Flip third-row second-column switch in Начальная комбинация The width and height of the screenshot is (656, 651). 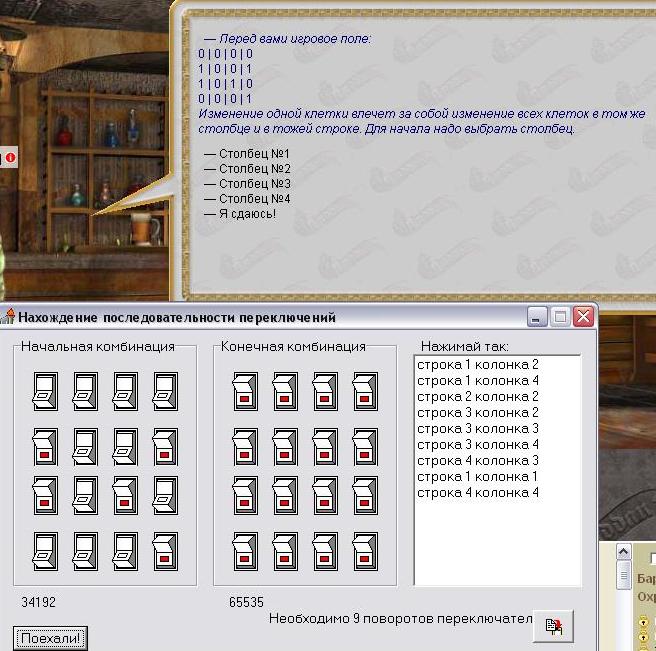[85, 494]
